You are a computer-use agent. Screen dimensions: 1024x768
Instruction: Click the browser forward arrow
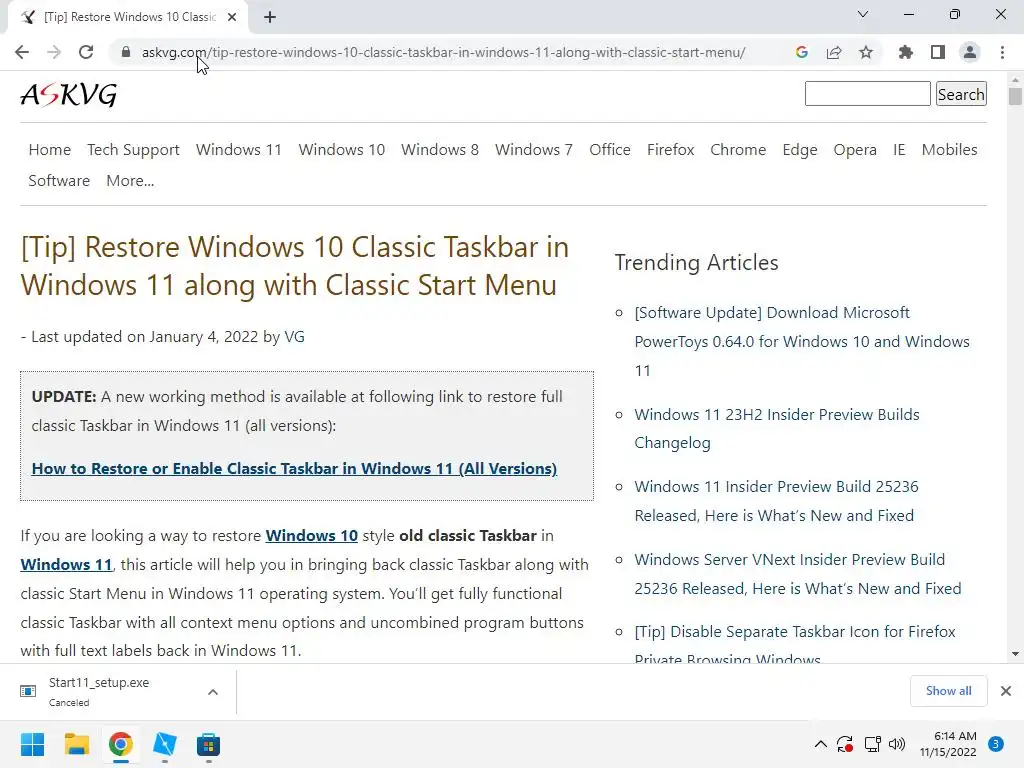click(54, 52)
